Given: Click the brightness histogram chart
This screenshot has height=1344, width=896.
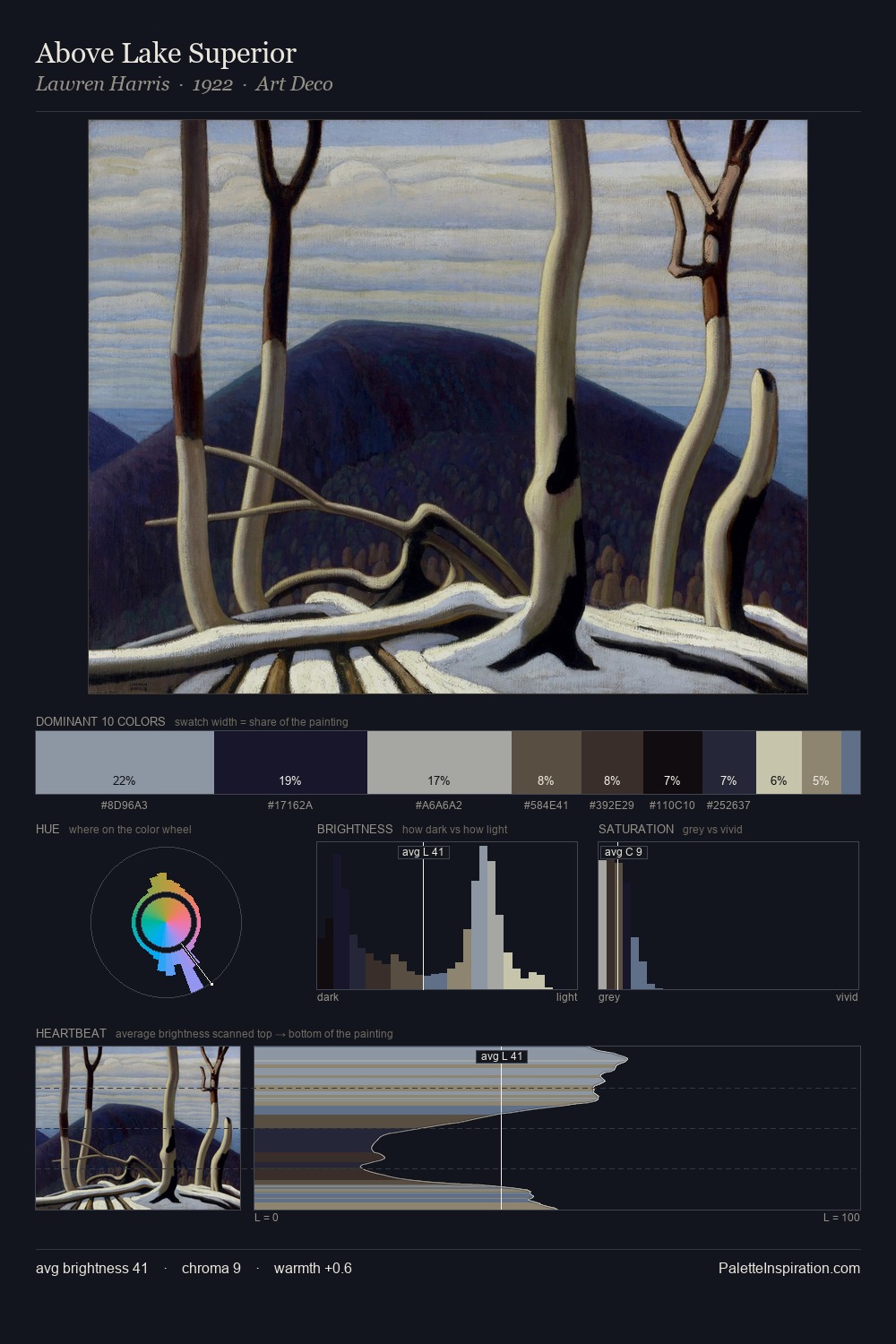Looking at the screenshot, I should point(447,916).
